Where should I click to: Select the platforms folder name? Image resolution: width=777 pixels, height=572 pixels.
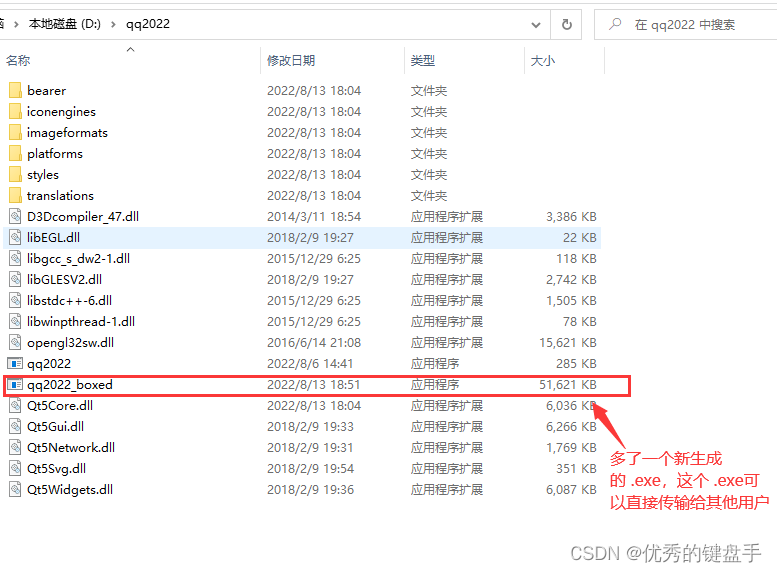55,154
